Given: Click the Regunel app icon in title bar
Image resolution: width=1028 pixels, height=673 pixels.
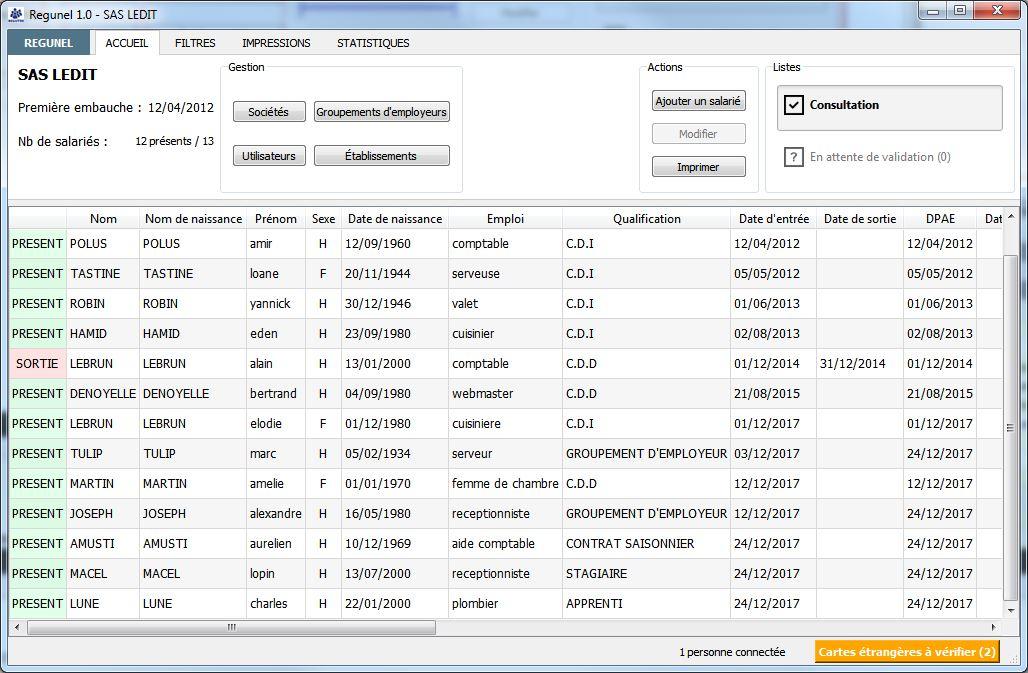Looking at the screenshot, I should click(x=16, y=14).
